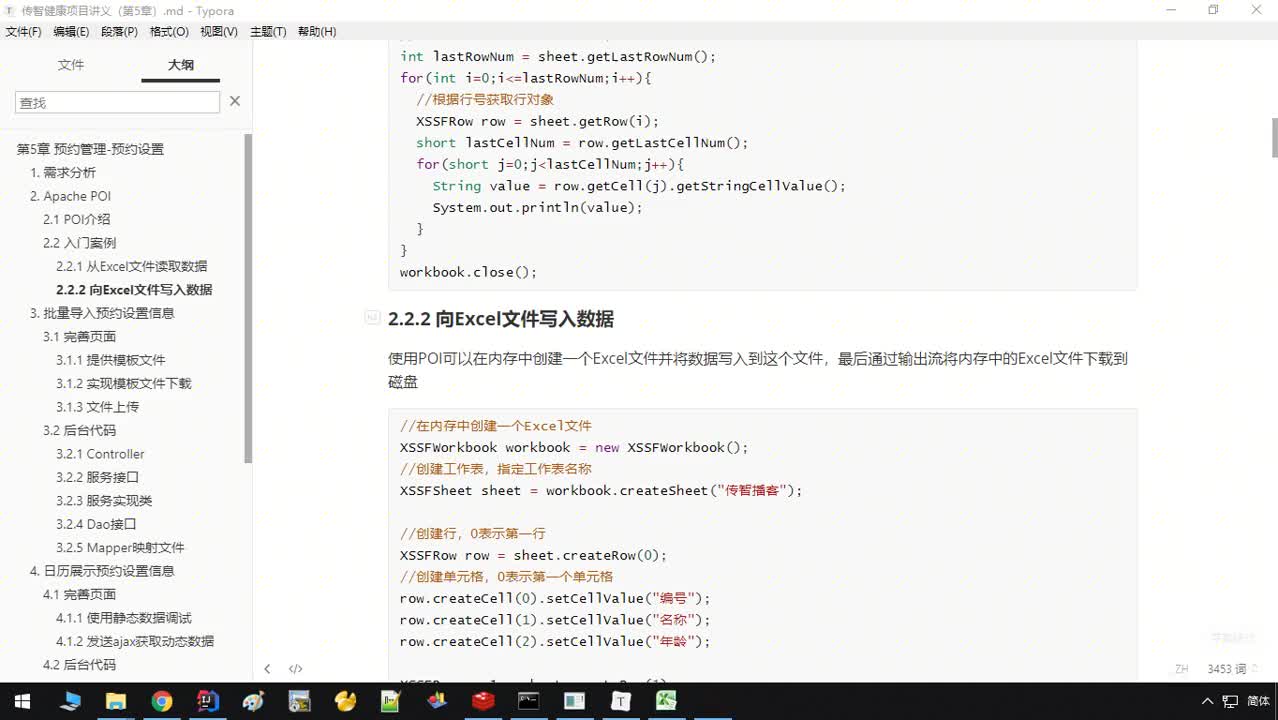Screen dimensions: 1278x720
Task: Open the 主题(T) menu
Action: (268, 32)
